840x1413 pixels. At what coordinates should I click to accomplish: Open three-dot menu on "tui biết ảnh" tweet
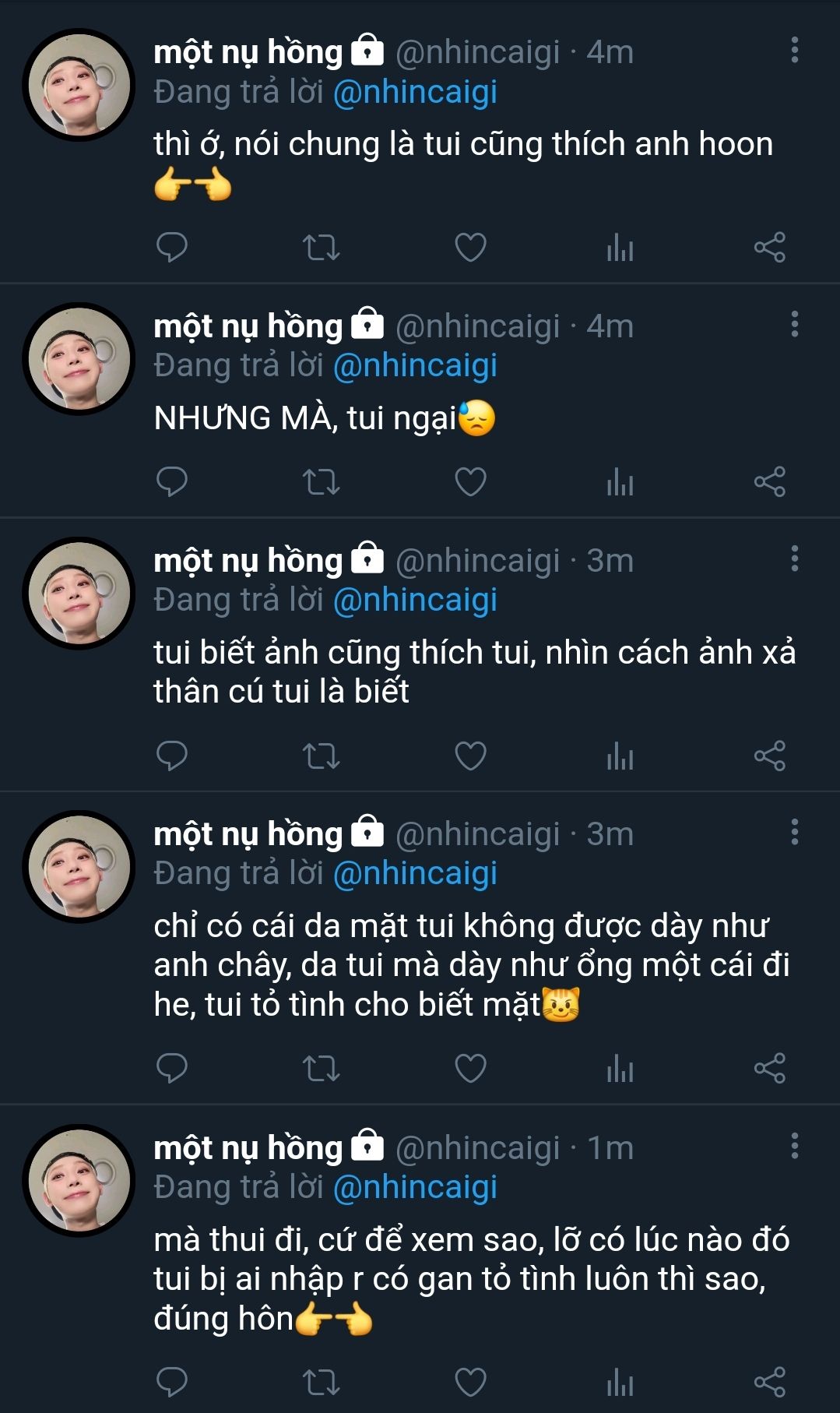point(794,559)
